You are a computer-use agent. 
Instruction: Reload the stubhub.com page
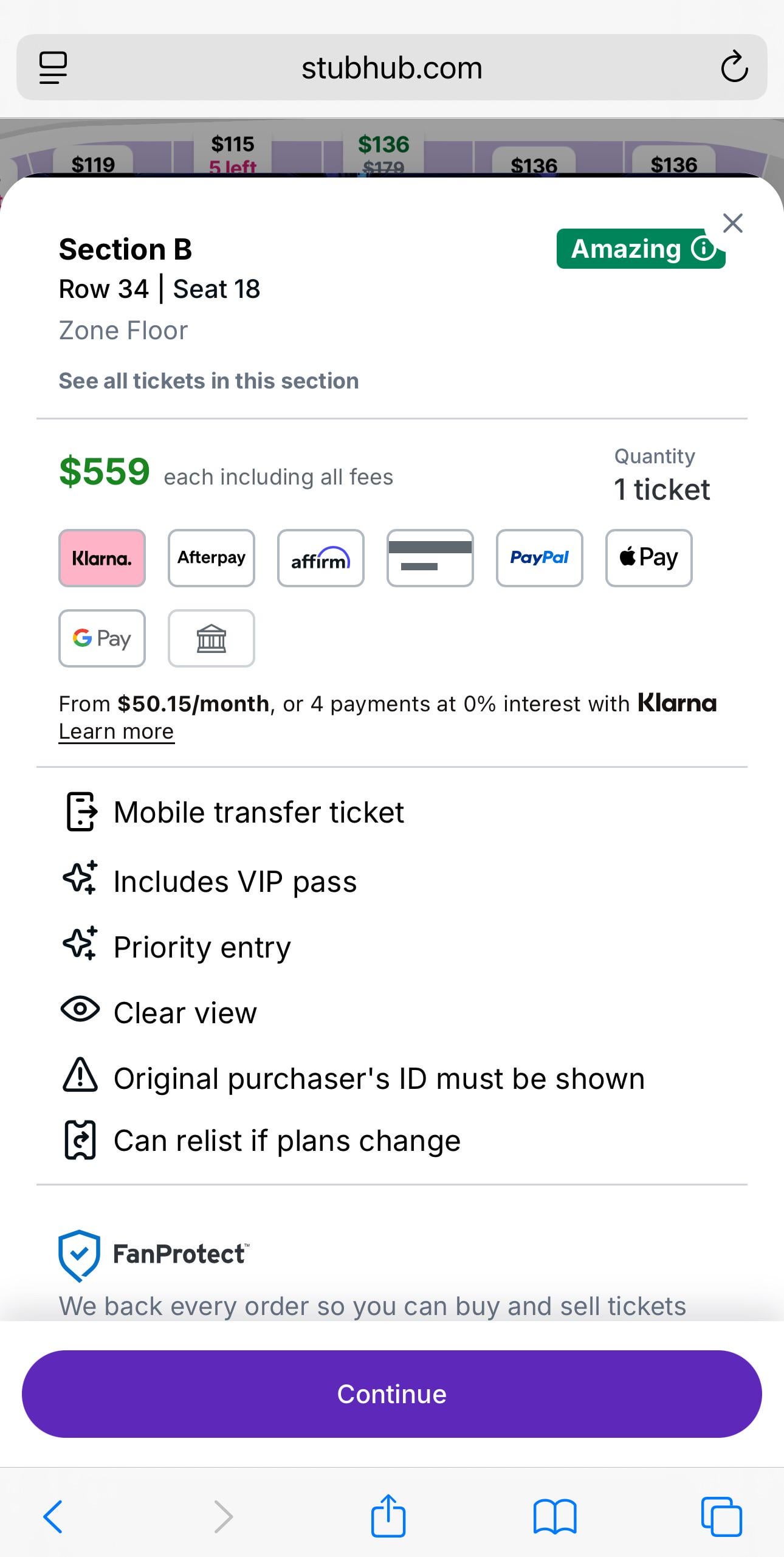tap(734, 67)
